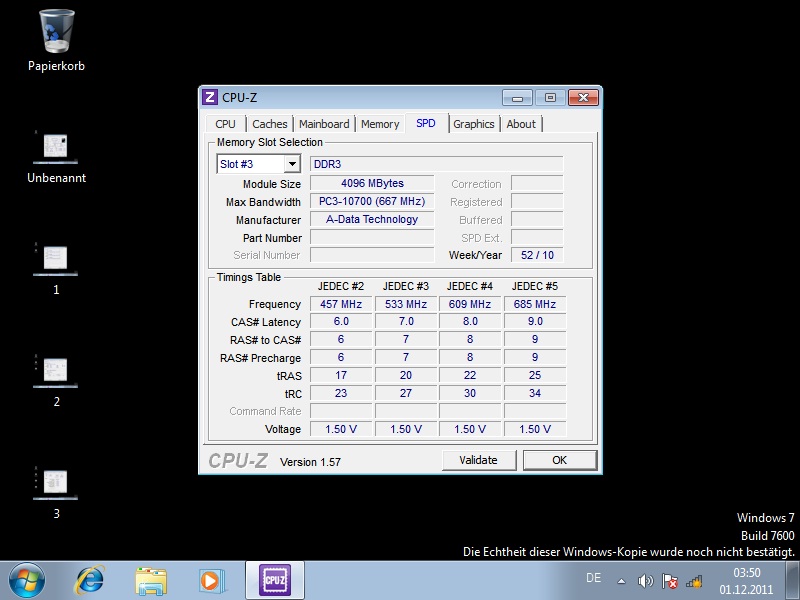The image size is (800, 600).
Task: Click the JEDEC #4 frequency 609 MHz
Action: tap(470, 304)
